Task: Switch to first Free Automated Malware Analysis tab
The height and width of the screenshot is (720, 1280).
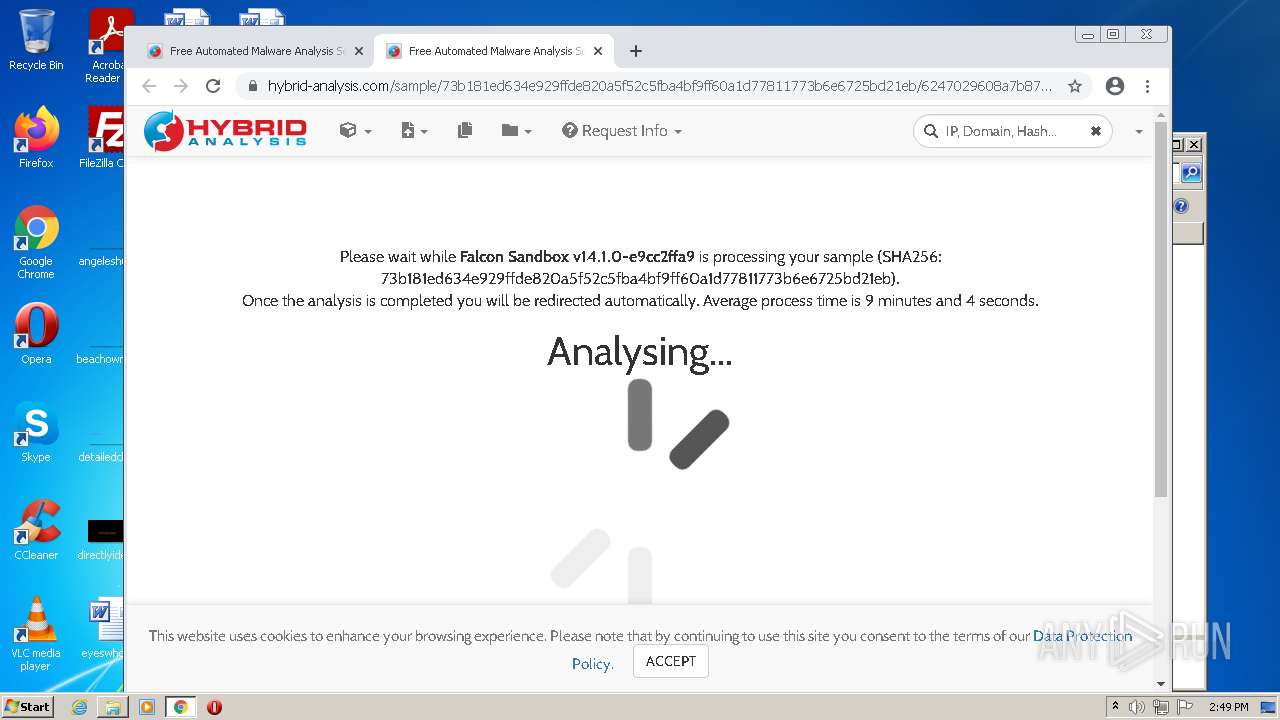Action: [257, 51]
